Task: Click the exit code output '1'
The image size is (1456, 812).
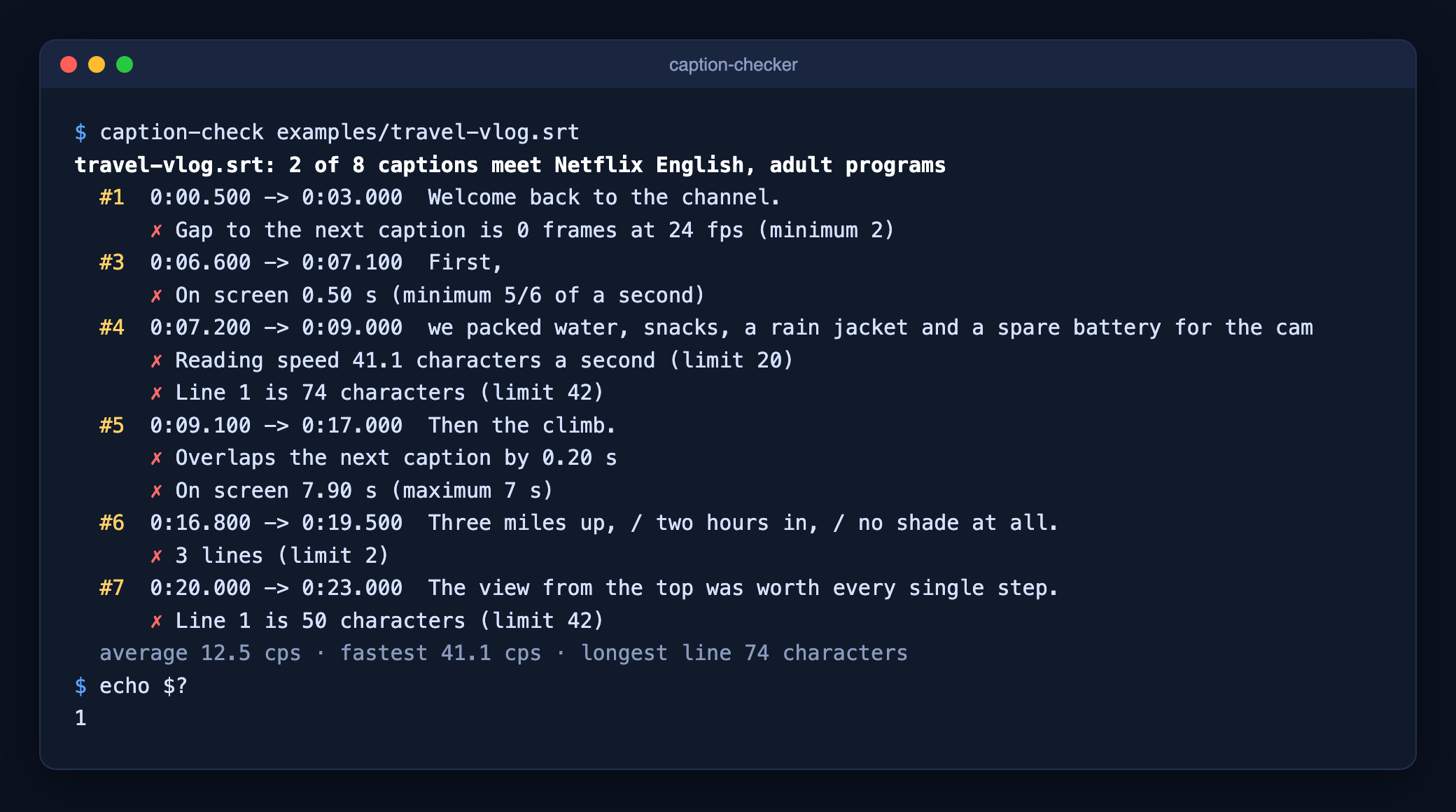Action: pos(80,718)
